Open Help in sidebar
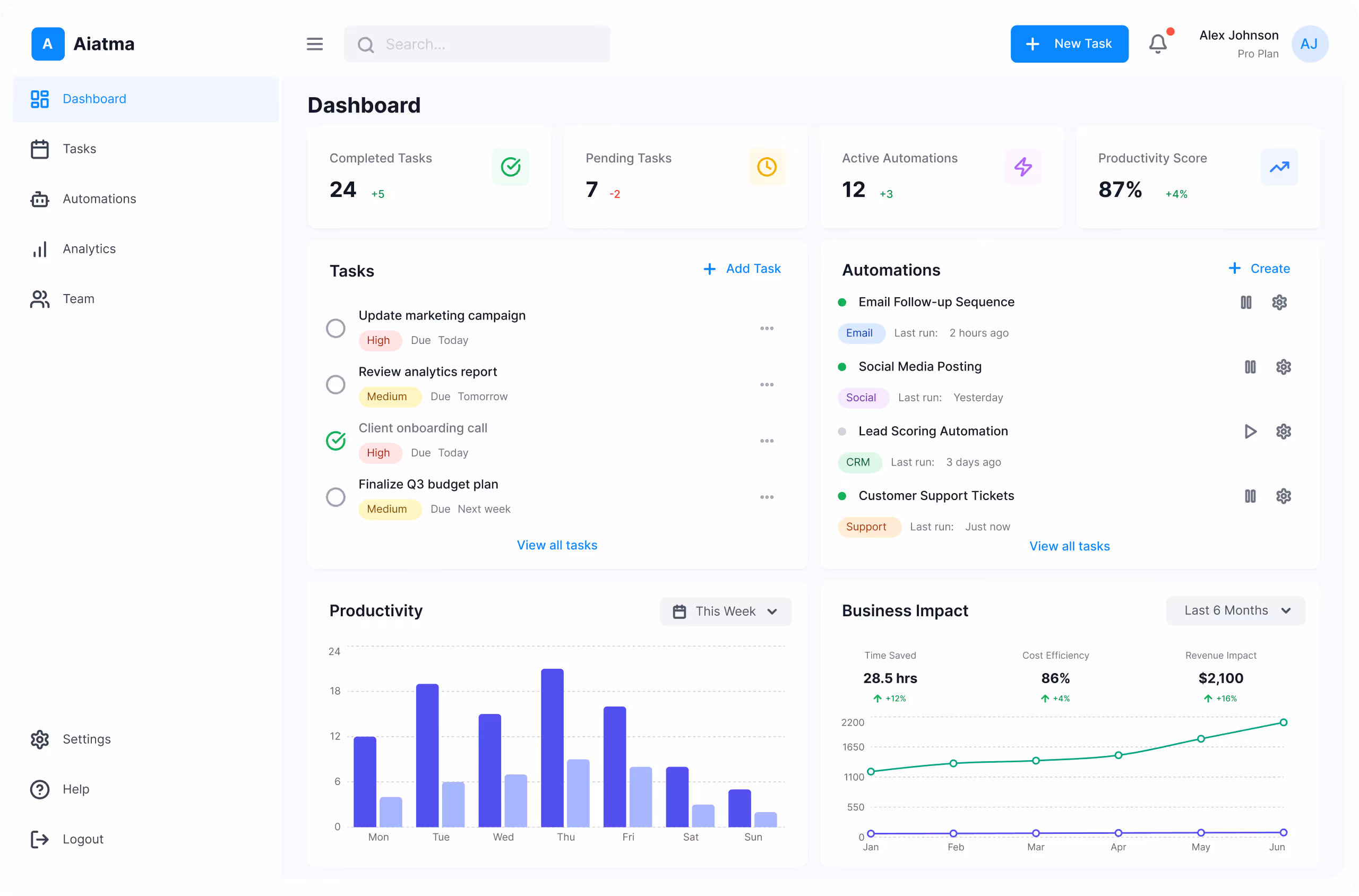The image size is (1359, 896). tap(146, 789)
